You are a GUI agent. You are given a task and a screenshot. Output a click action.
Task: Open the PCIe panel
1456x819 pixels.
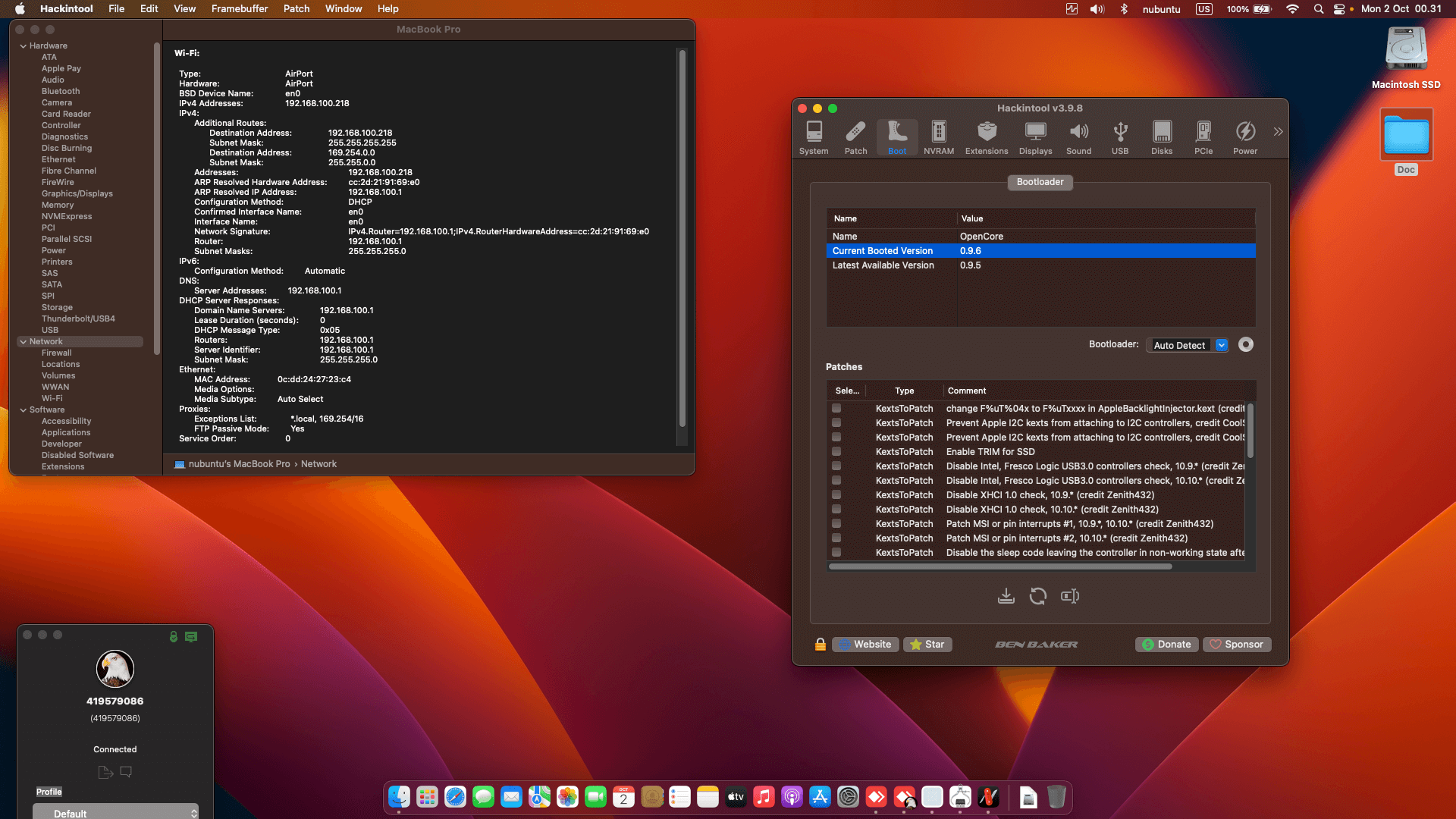pos(1203,137)
